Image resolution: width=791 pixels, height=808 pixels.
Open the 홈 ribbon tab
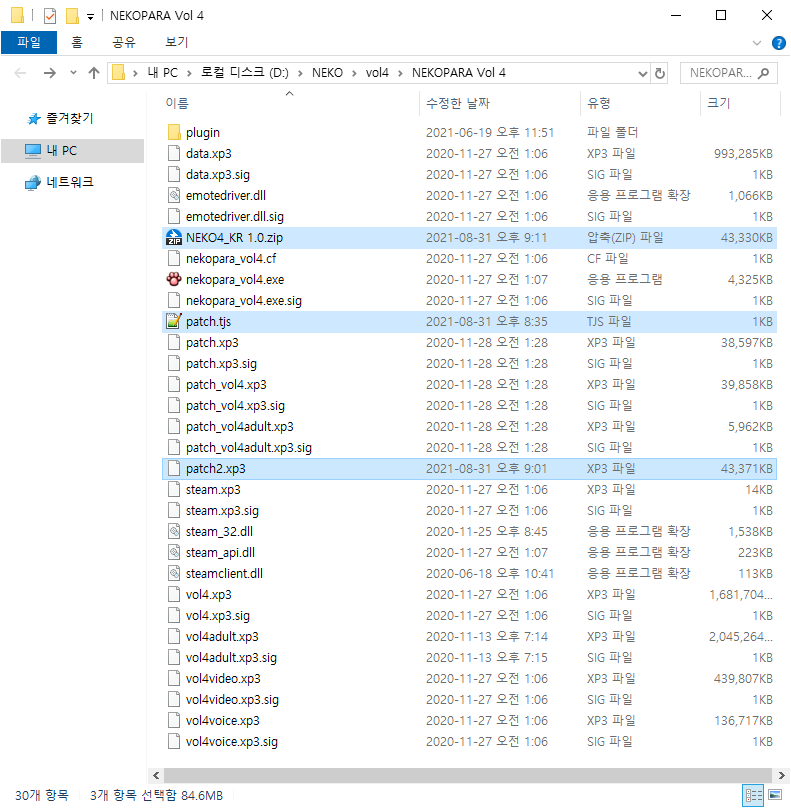(77, 42)
